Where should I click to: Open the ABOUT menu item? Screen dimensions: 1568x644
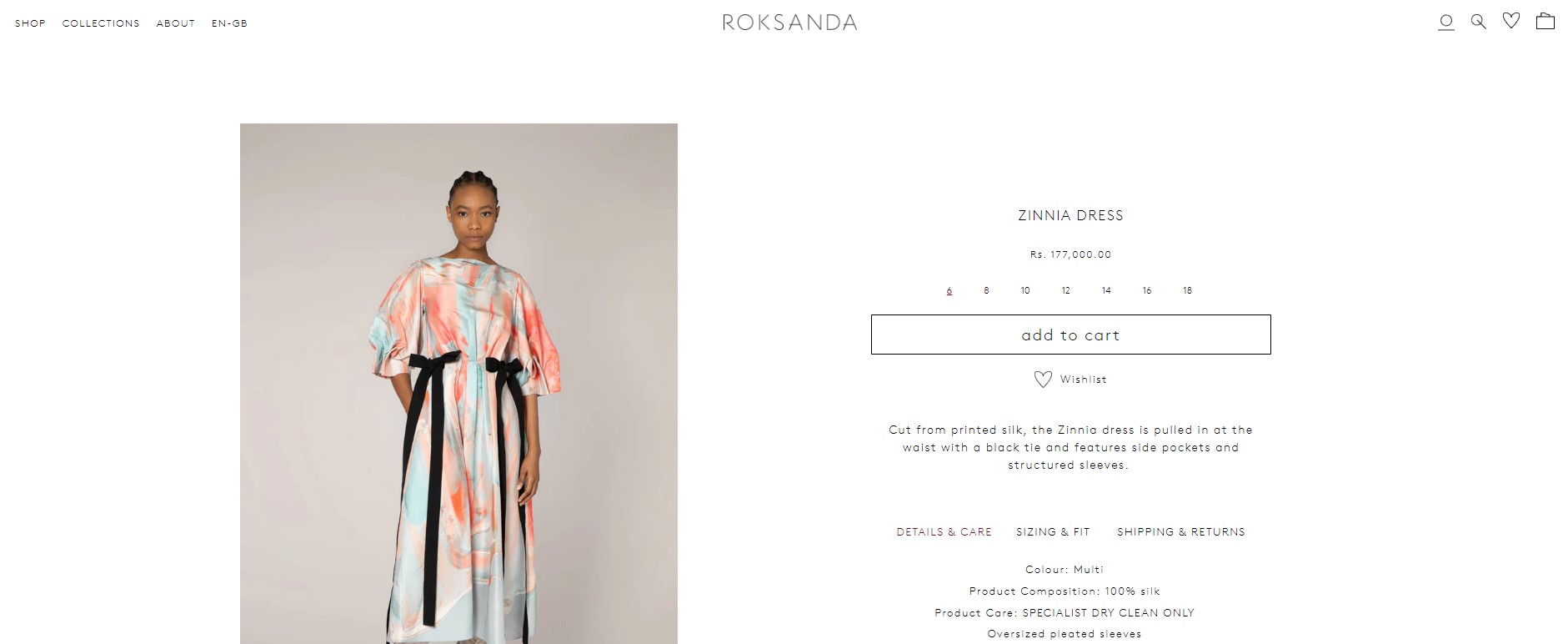point(176,23)
